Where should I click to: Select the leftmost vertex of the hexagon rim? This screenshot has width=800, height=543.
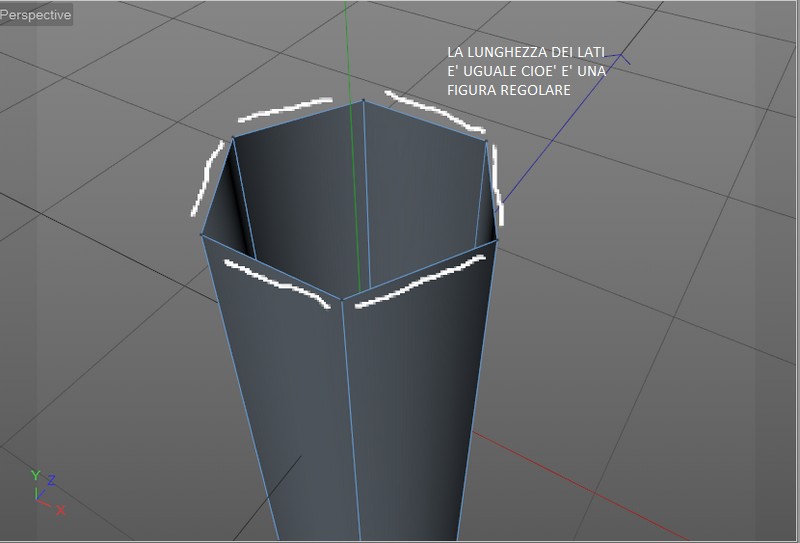tap(202, 235)
